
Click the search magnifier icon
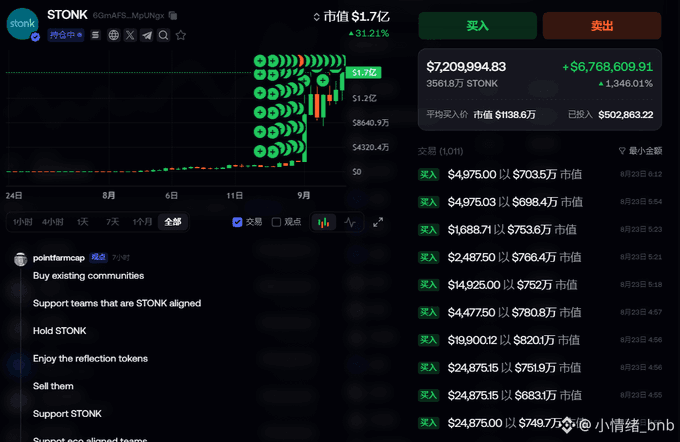point(163,35)
